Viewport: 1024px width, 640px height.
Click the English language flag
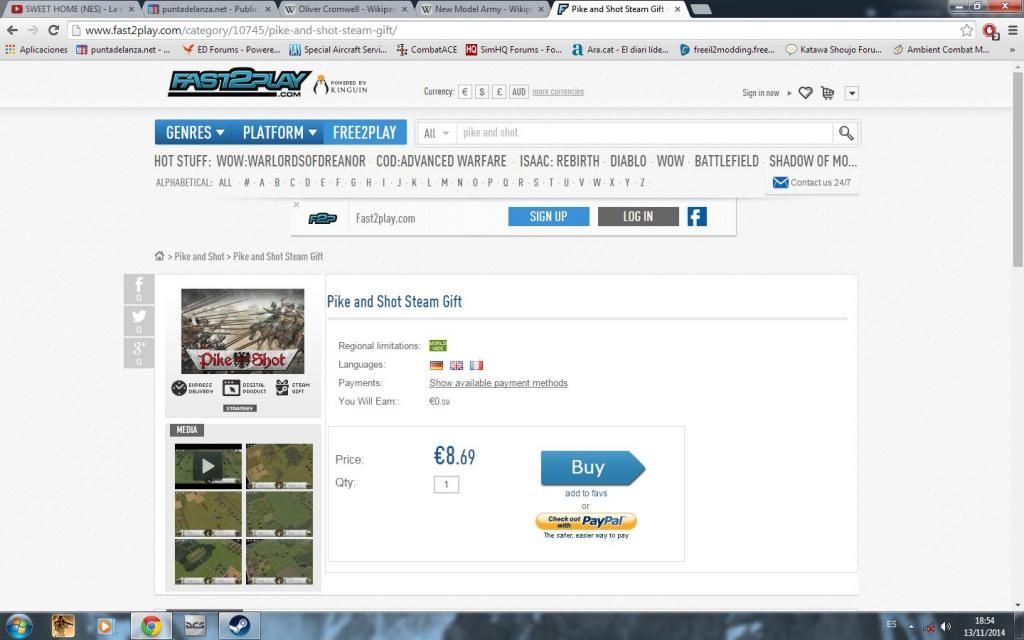(x=456, y=365)
